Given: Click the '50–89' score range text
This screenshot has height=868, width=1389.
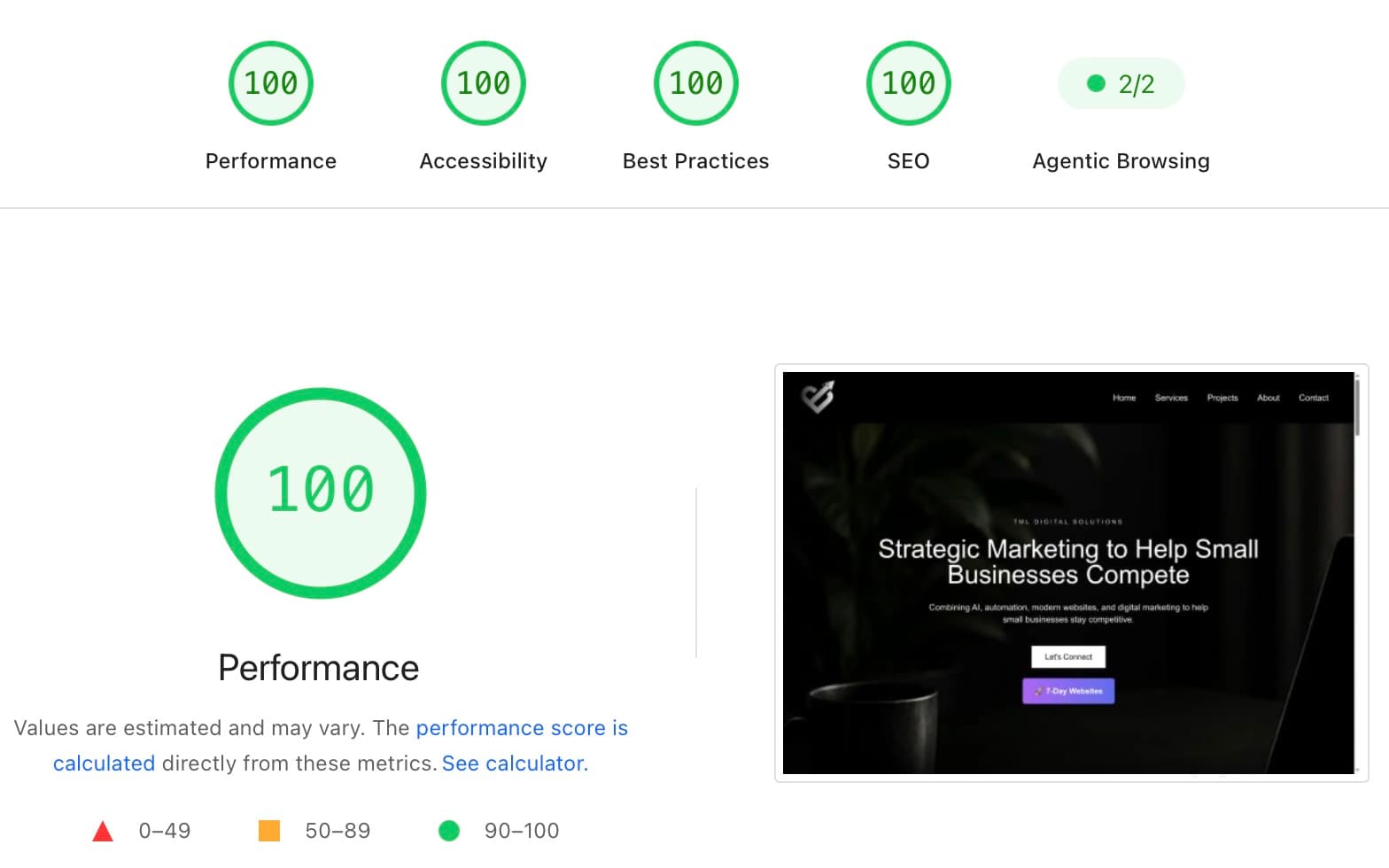Looking at the screenshot, I should pos(338,831).
